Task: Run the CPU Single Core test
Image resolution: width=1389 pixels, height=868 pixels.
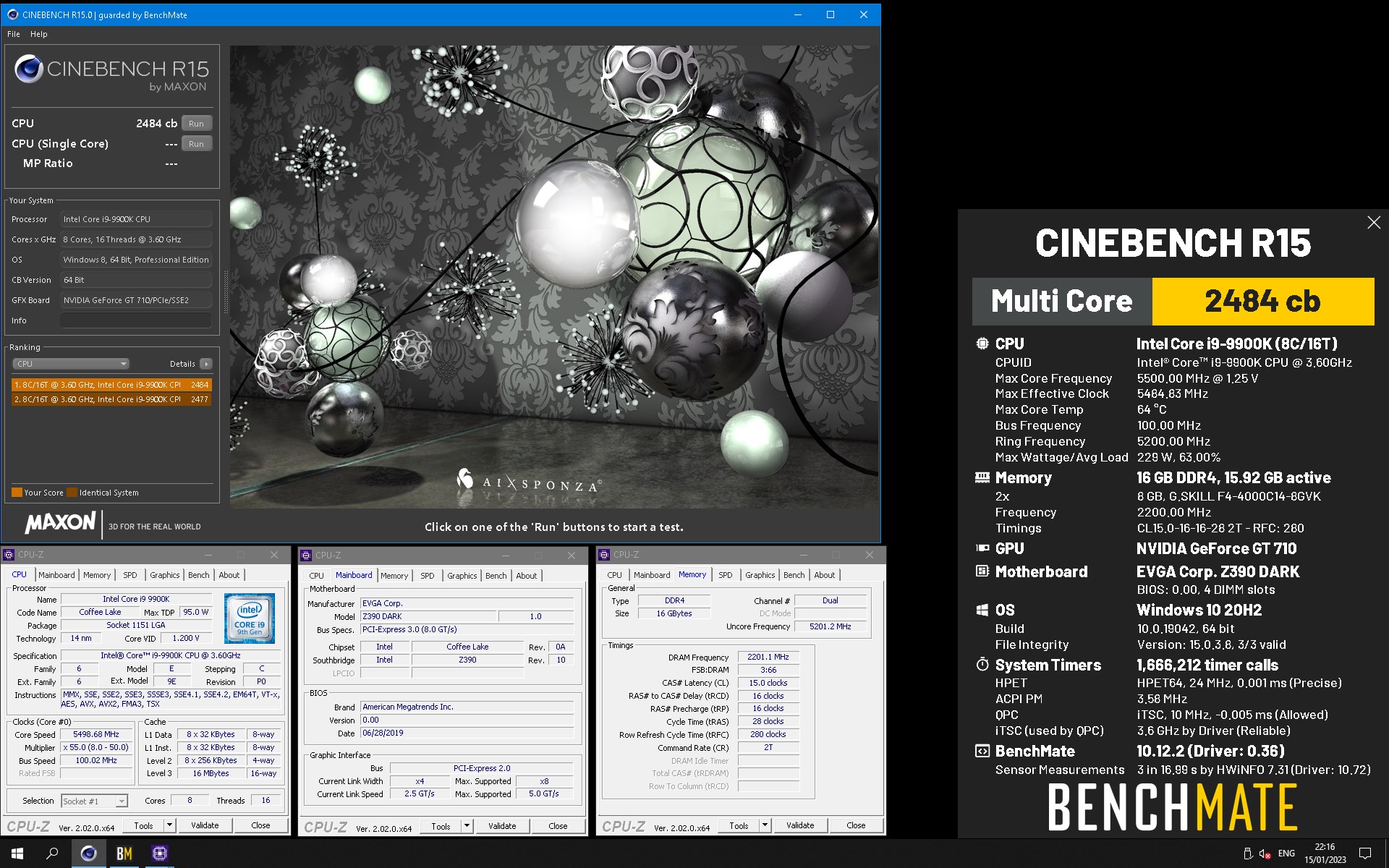Action: pyautogui.click(x=197, y=144)
